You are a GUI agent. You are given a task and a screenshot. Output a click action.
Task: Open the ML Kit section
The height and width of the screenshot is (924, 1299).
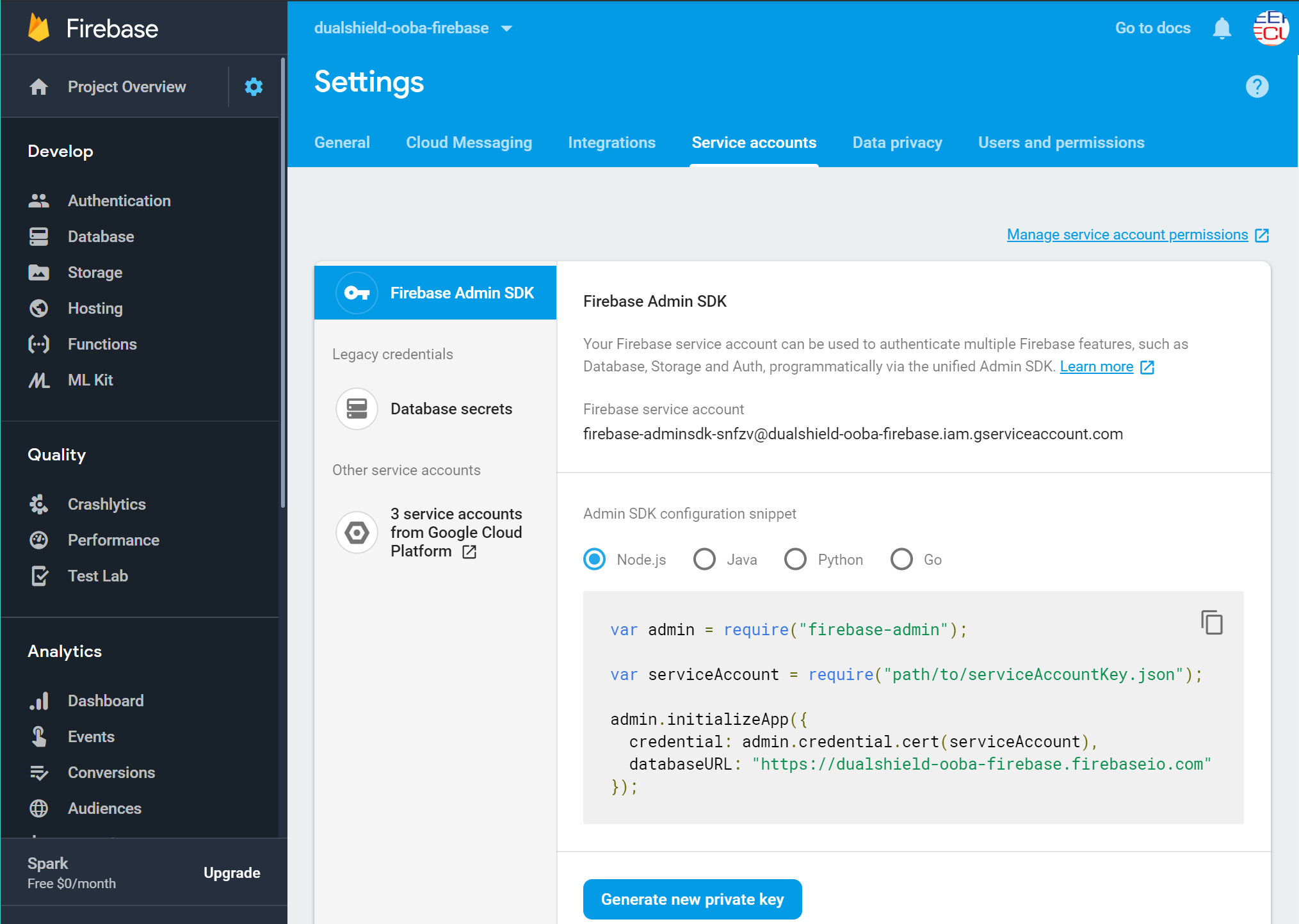click(90, 380)
